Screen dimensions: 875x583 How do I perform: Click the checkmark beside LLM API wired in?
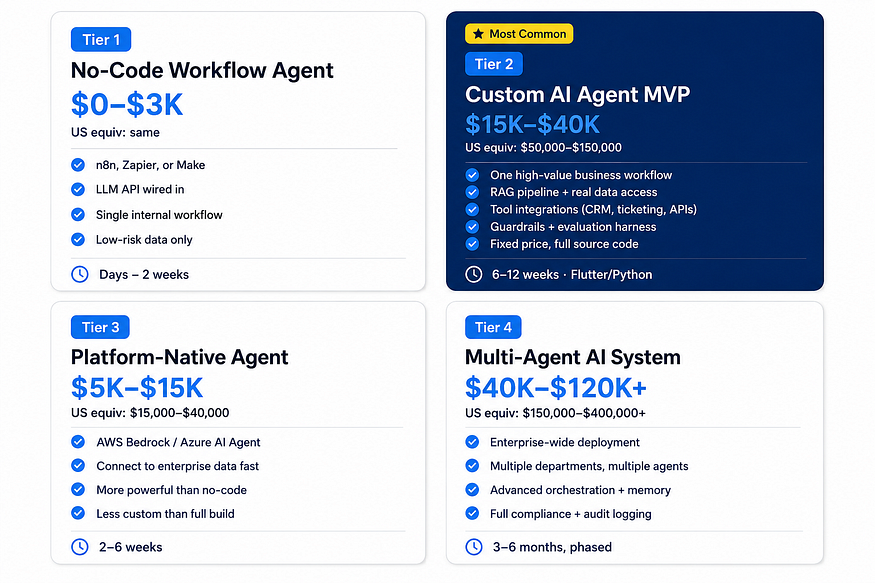click(78, 190)
